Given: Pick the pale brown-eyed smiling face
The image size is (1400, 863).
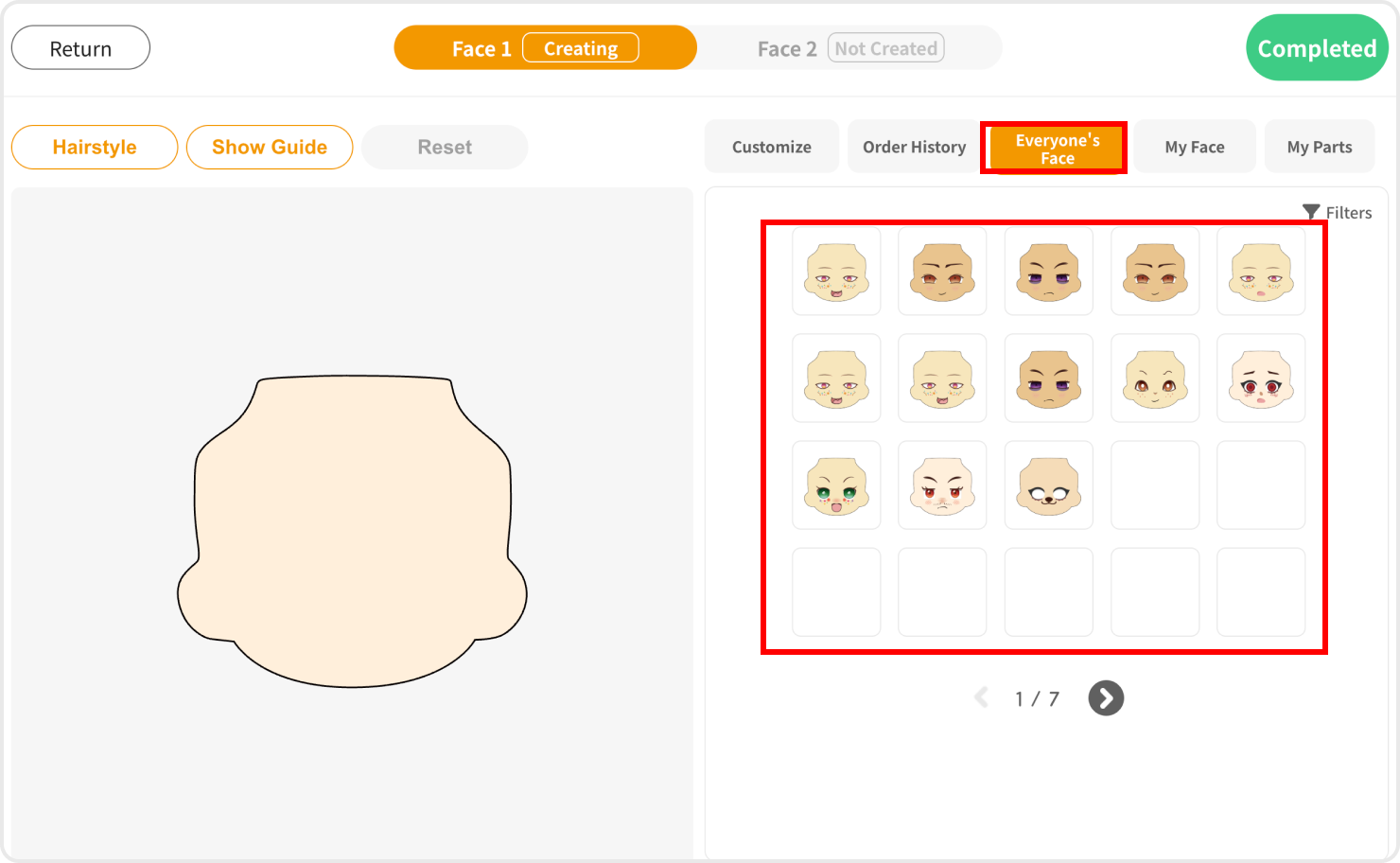Looking at the screenshot, I should (1154, 379).
